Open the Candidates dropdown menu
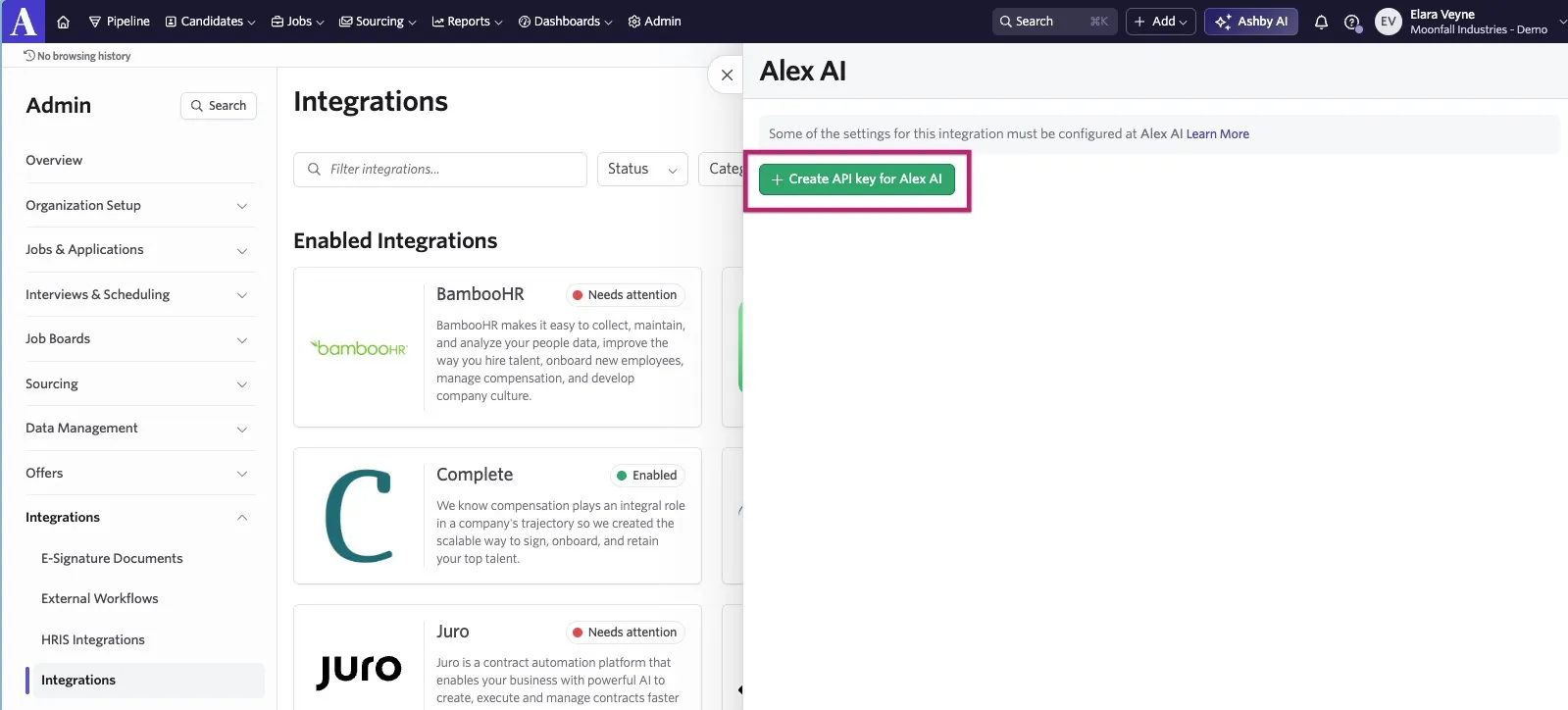The width and height of the screenshot is (1568, 710). tap(210, 22)
